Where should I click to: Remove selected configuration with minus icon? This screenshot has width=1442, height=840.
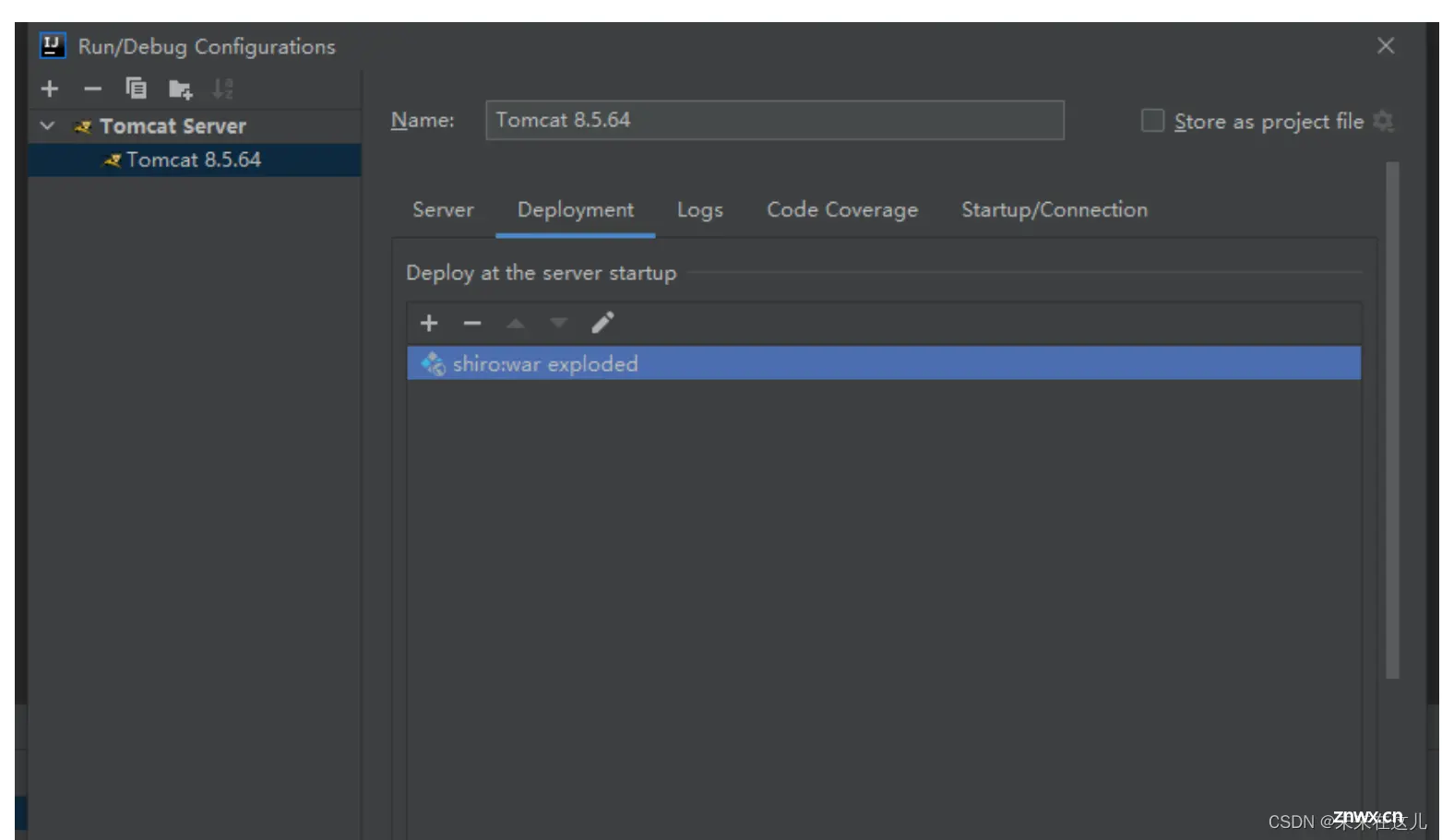pos(92,89)
